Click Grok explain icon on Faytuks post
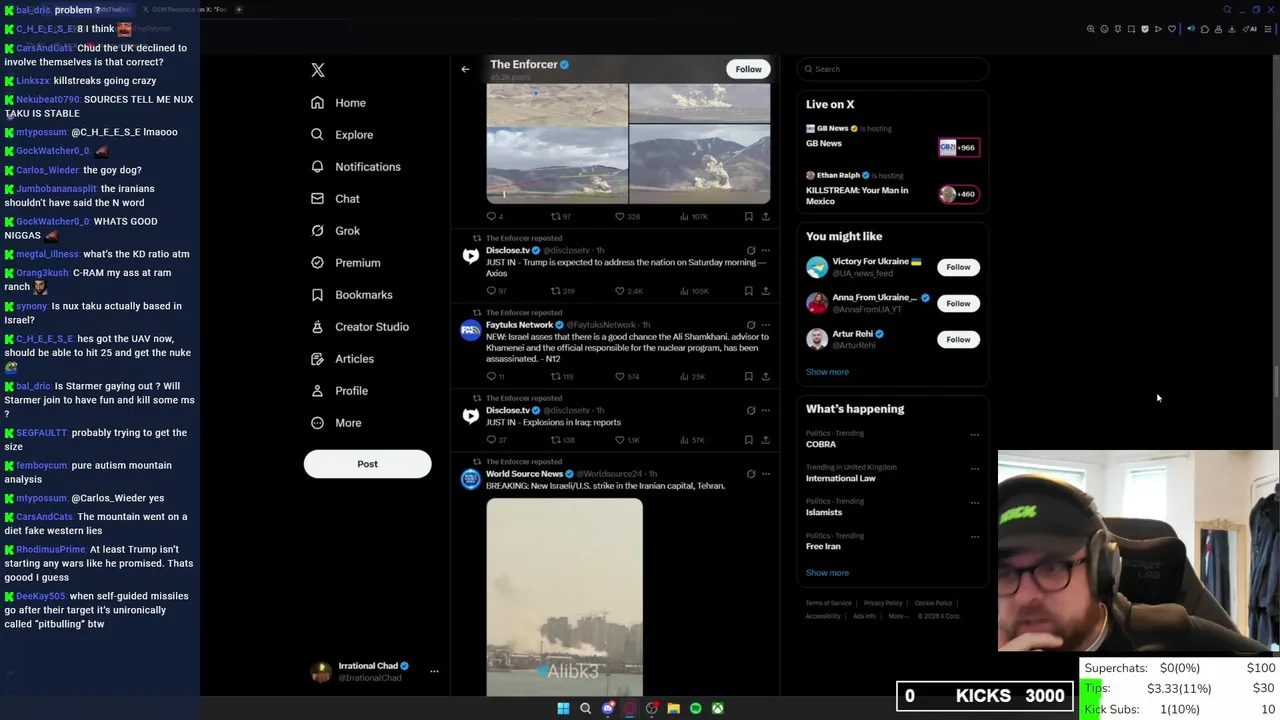 coord(751,325)
